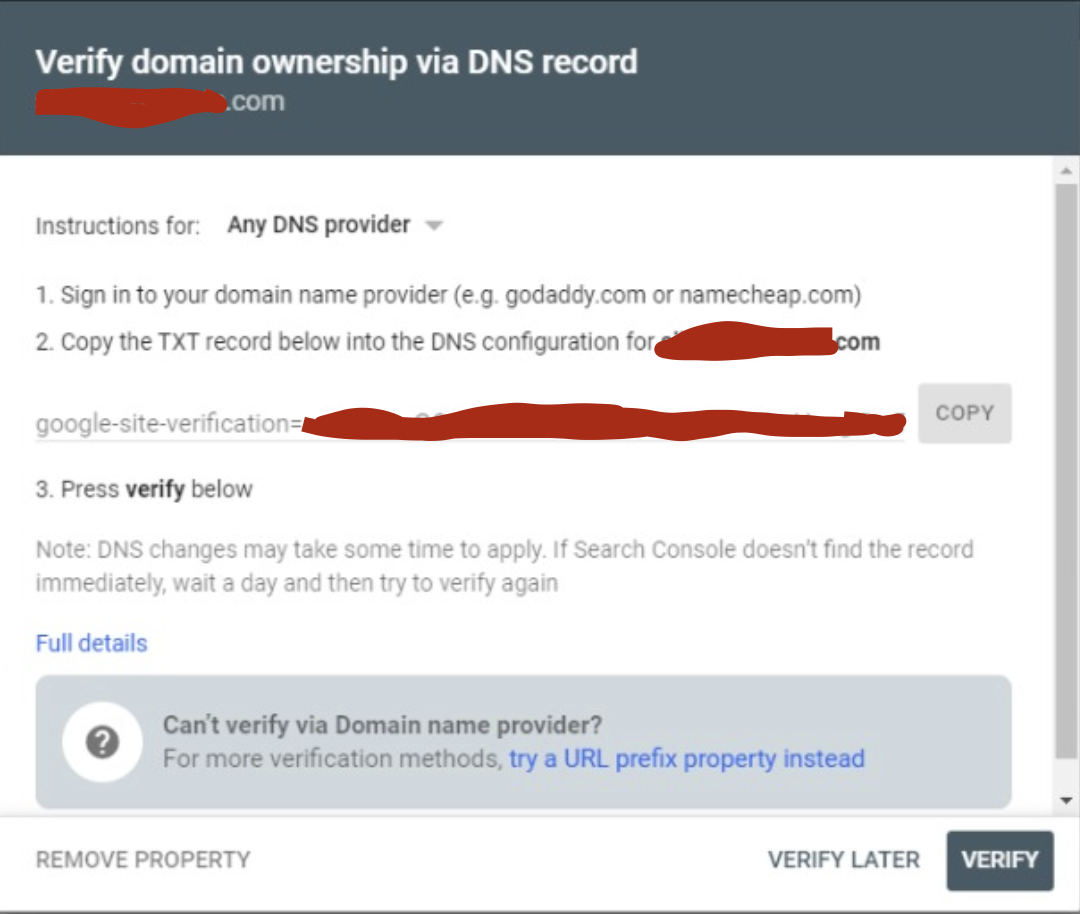
Task: Follow 'try a URL prefix property instead' link
Action: point(687,758)
